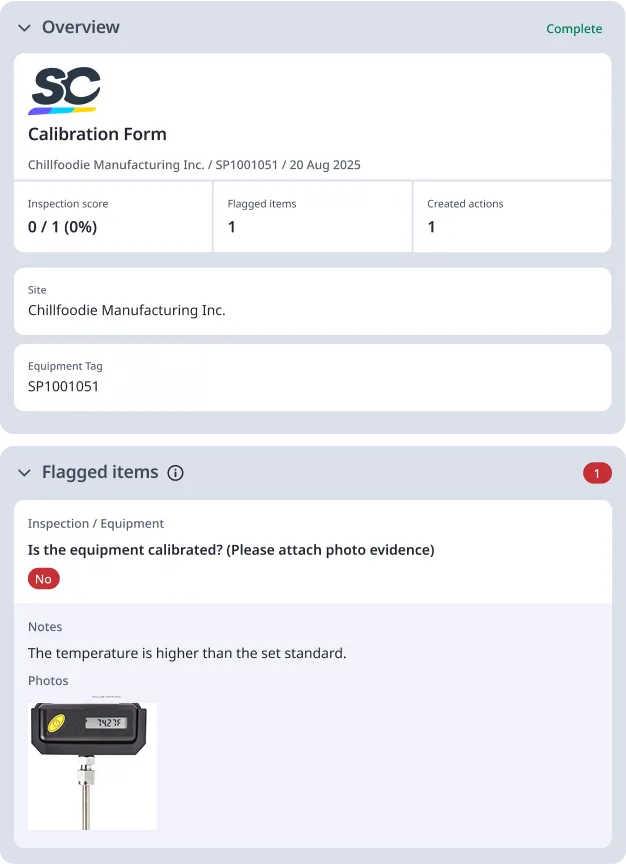Open the Flagged items info tooltip
The width and height of the screenshot is (626, 864).
175,473
